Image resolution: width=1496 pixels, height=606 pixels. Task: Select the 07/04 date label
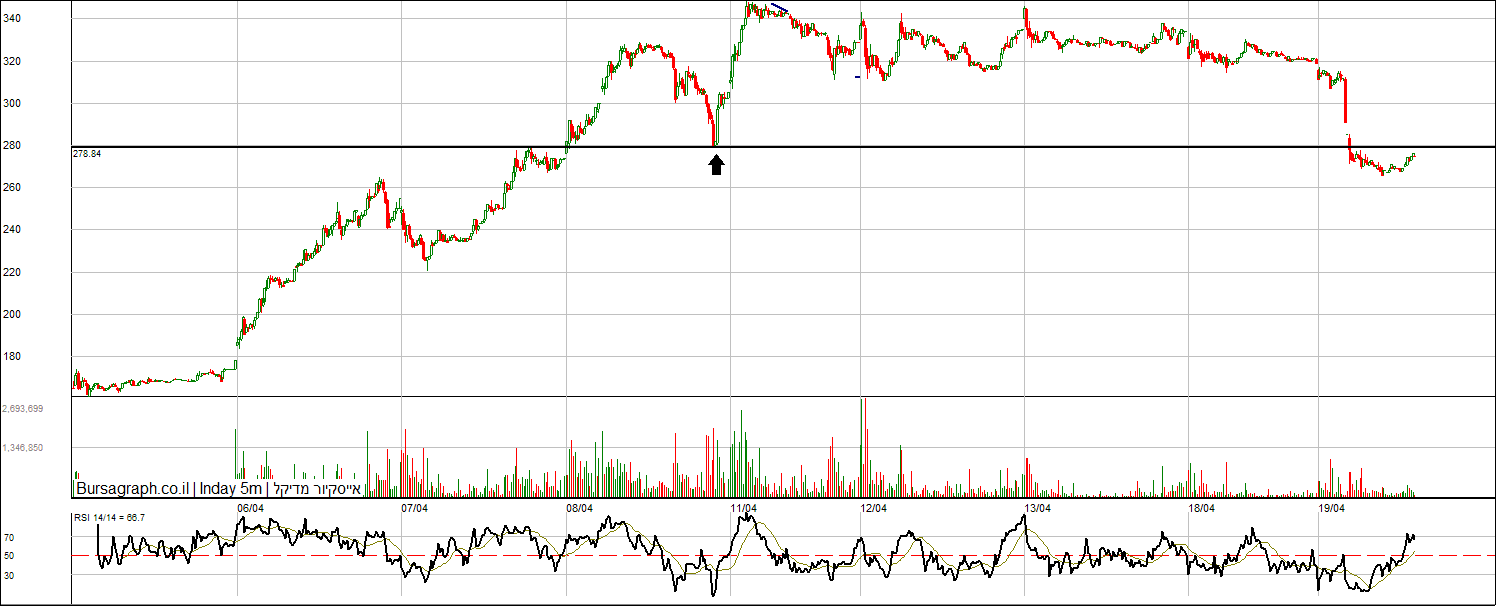pyautogui.click(x=415, y=508)
